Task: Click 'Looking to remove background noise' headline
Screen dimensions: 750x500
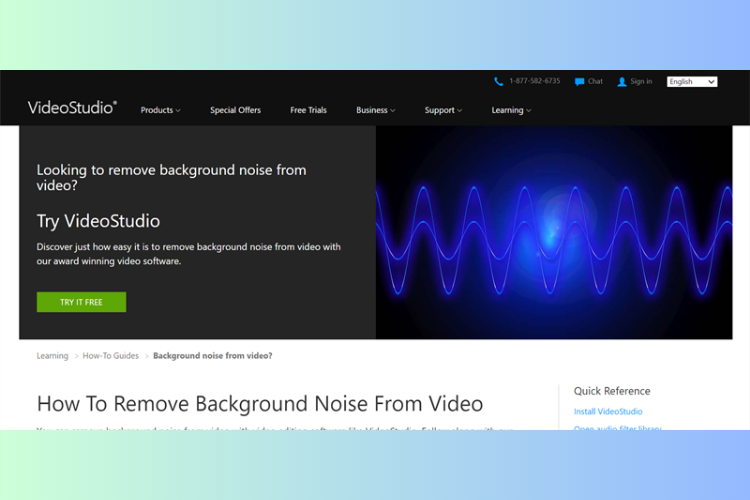Action: click(171, 178)
